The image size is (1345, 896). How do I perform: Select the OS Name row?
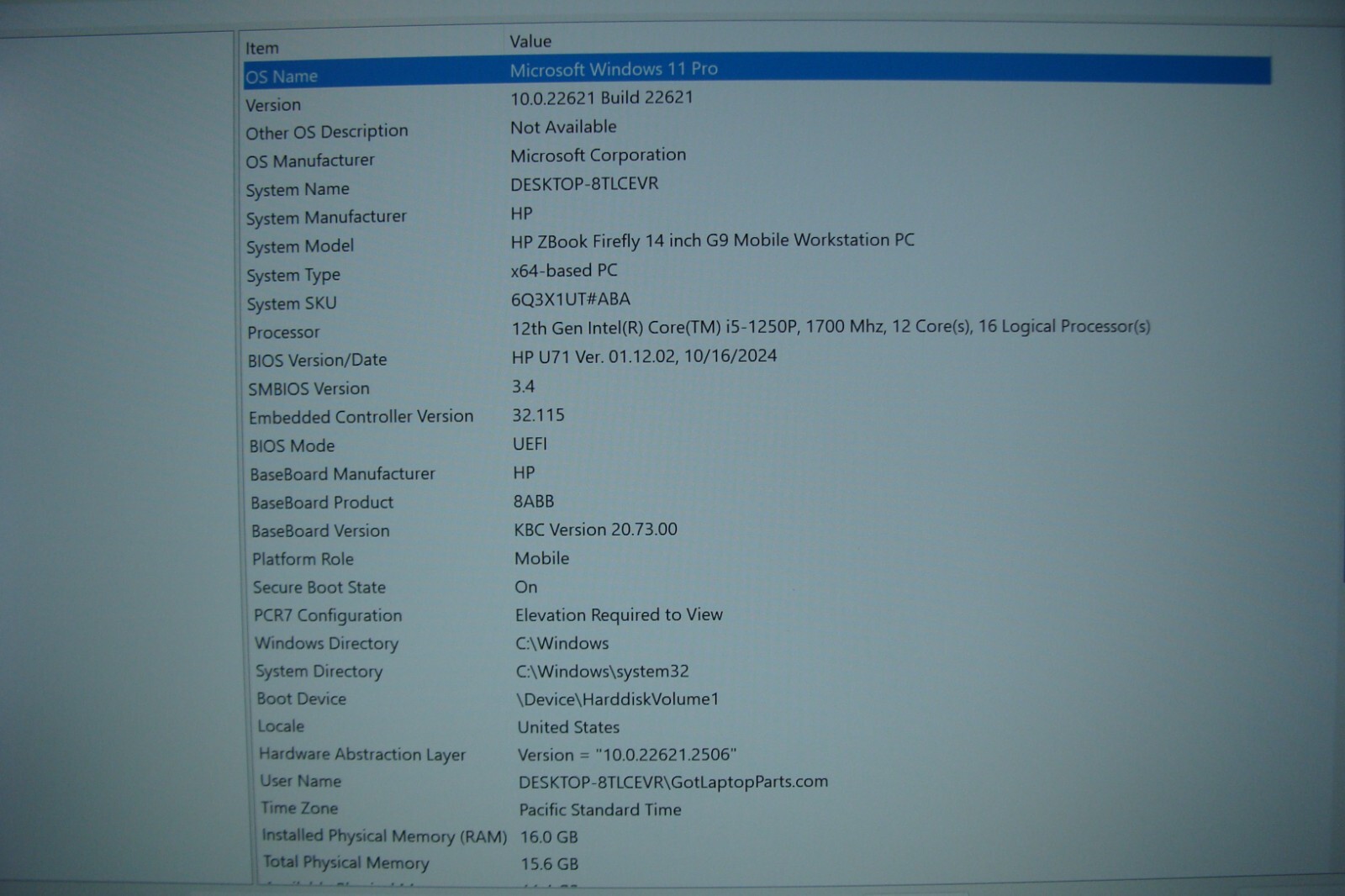757,72
